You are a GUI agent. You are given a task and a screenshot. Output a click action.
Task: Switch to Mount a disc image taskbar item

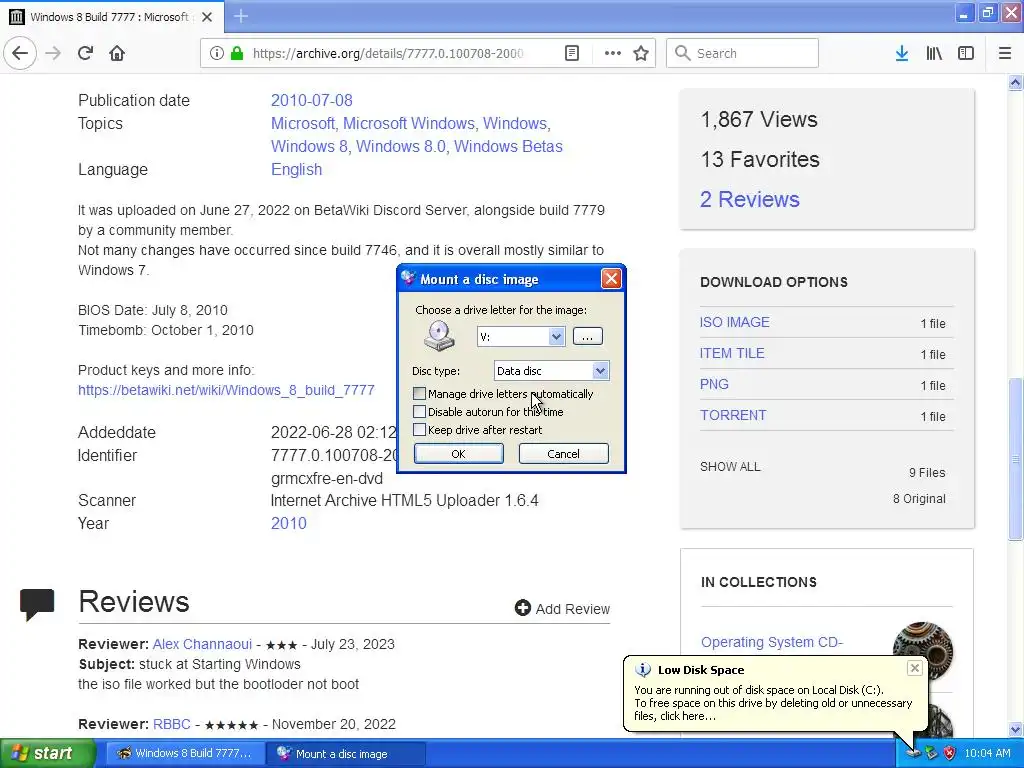point(346,753)
